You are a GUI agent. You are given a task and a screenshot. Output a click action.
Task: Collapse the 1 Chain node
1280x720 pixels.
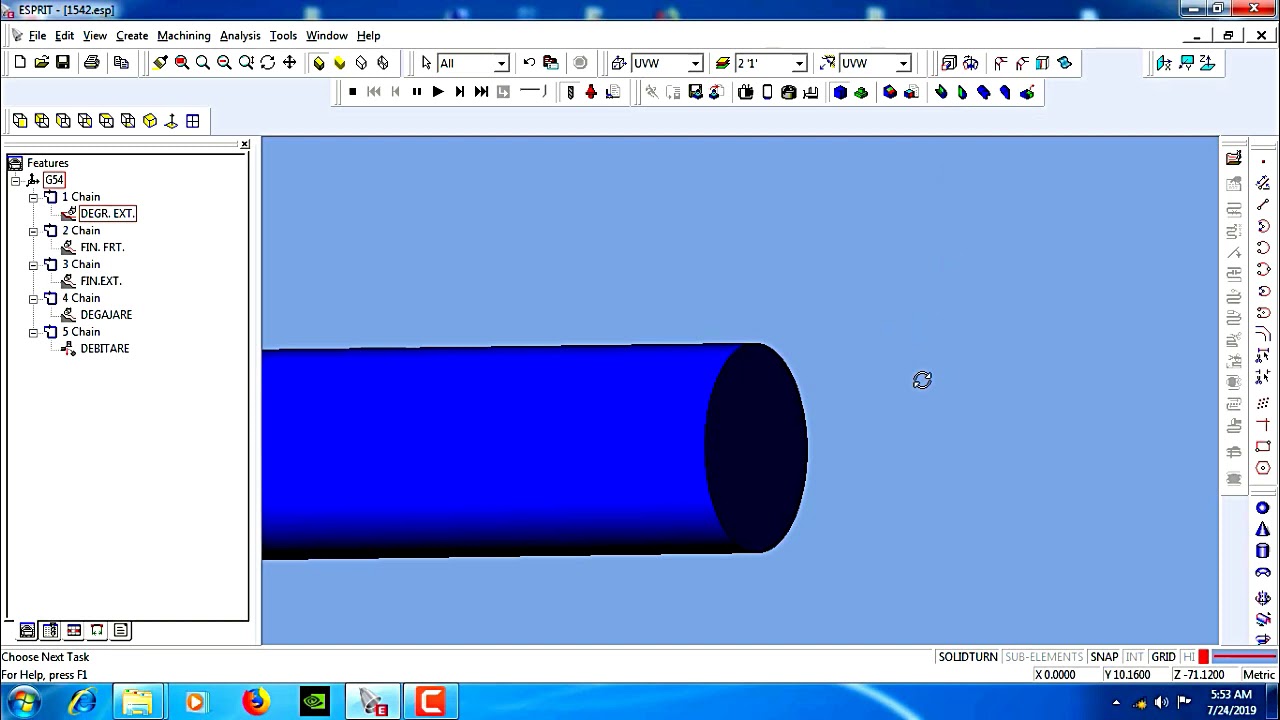(x=33, y=197)
